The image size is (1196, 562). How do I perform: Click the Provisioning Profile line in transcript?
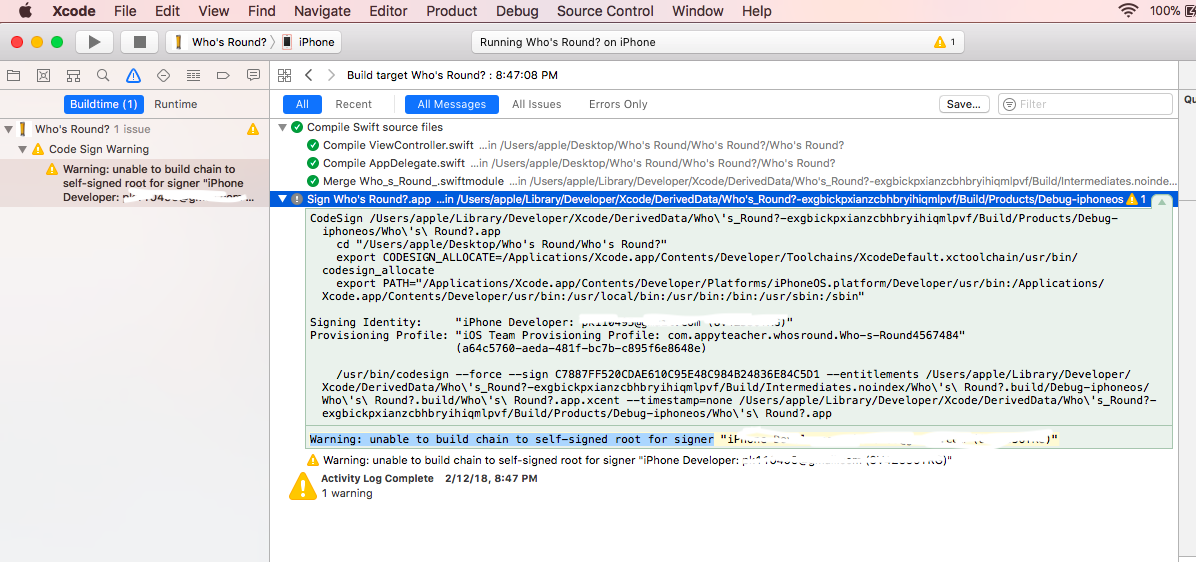[638, 336]
